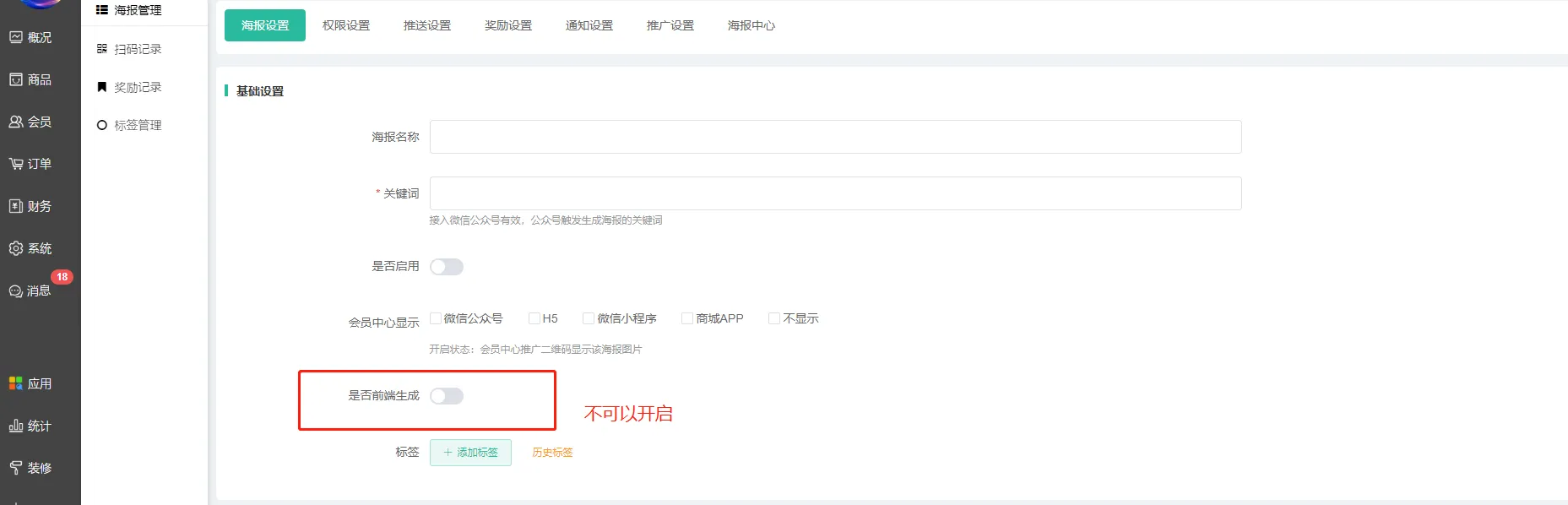Check the H5 checkbox
This screenshot has width=1568, height=505.
coord(534,318)
